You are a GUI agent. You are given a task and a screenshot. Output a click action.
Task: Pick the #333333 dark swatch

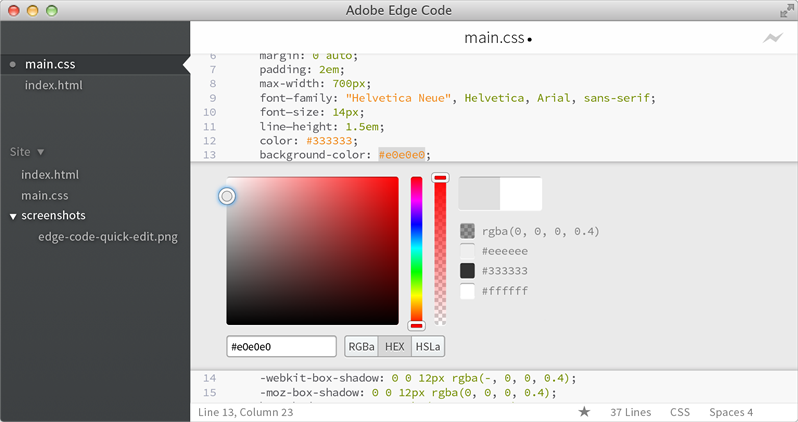(x=467, y=271)
